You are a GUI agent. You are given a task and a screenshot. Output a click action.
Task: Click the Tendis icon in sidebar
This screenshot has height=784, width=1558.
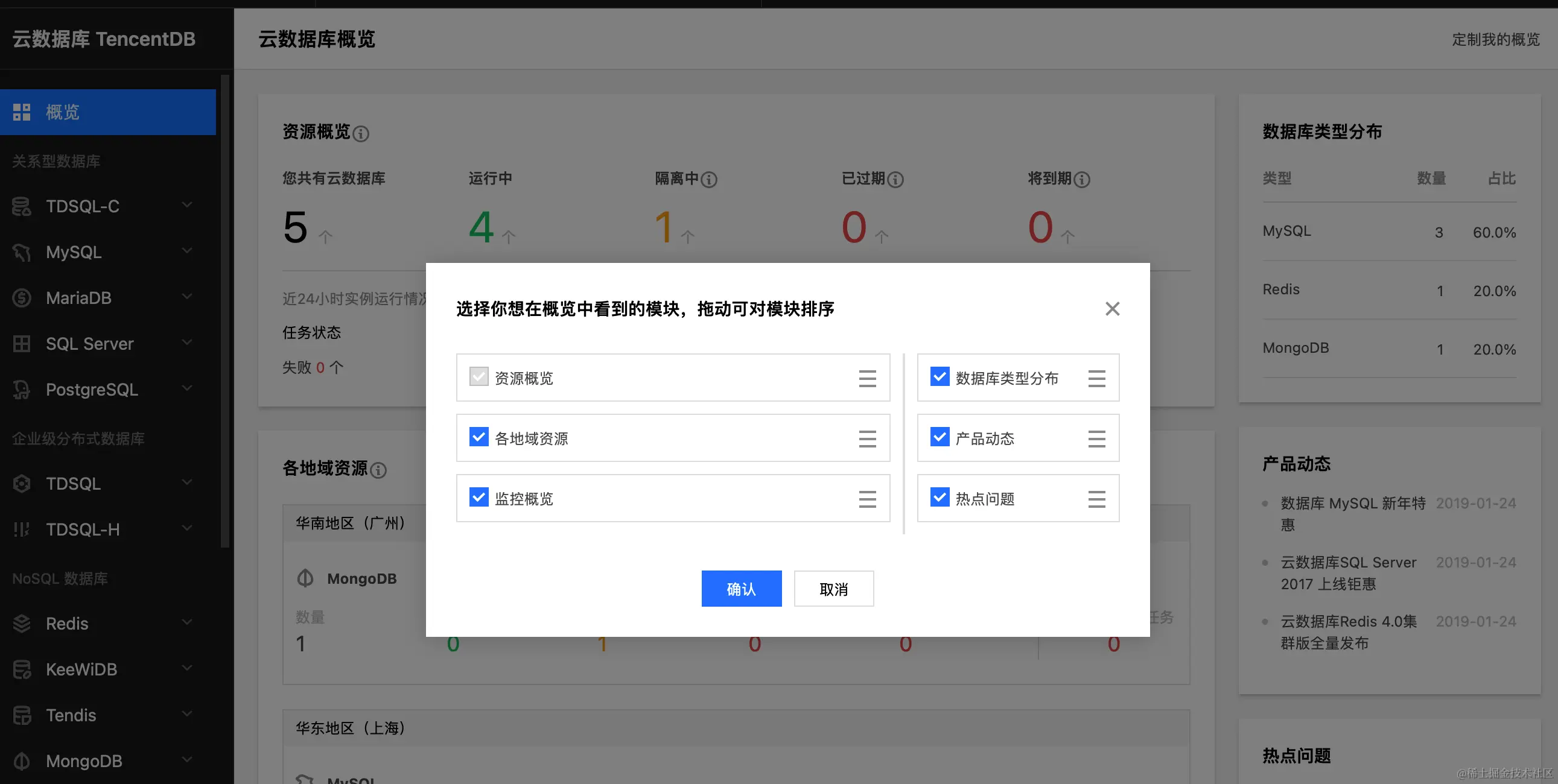(22, 715)
